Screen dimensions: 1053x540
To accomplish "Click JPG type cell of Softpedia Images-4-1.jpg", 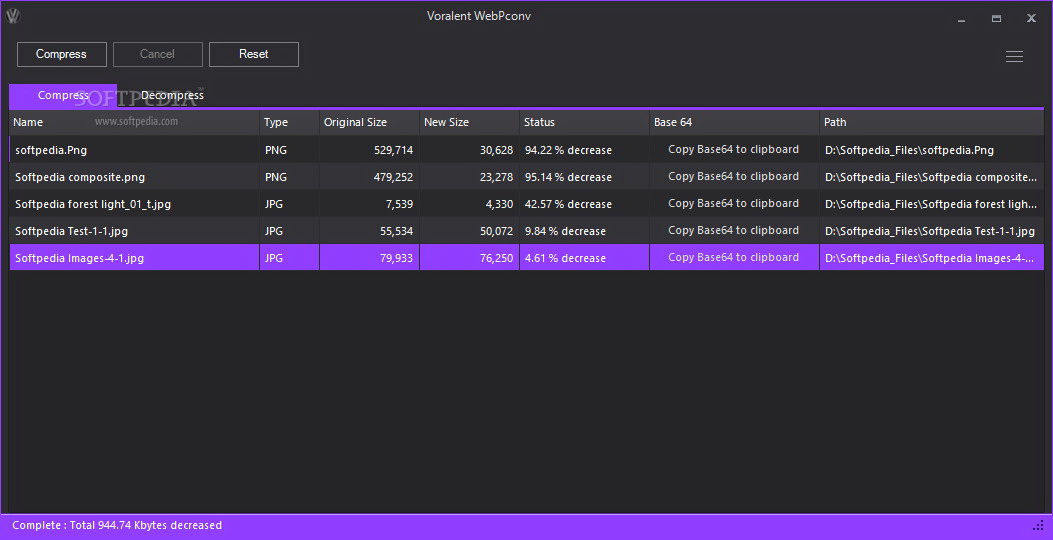I will (274, 258).
